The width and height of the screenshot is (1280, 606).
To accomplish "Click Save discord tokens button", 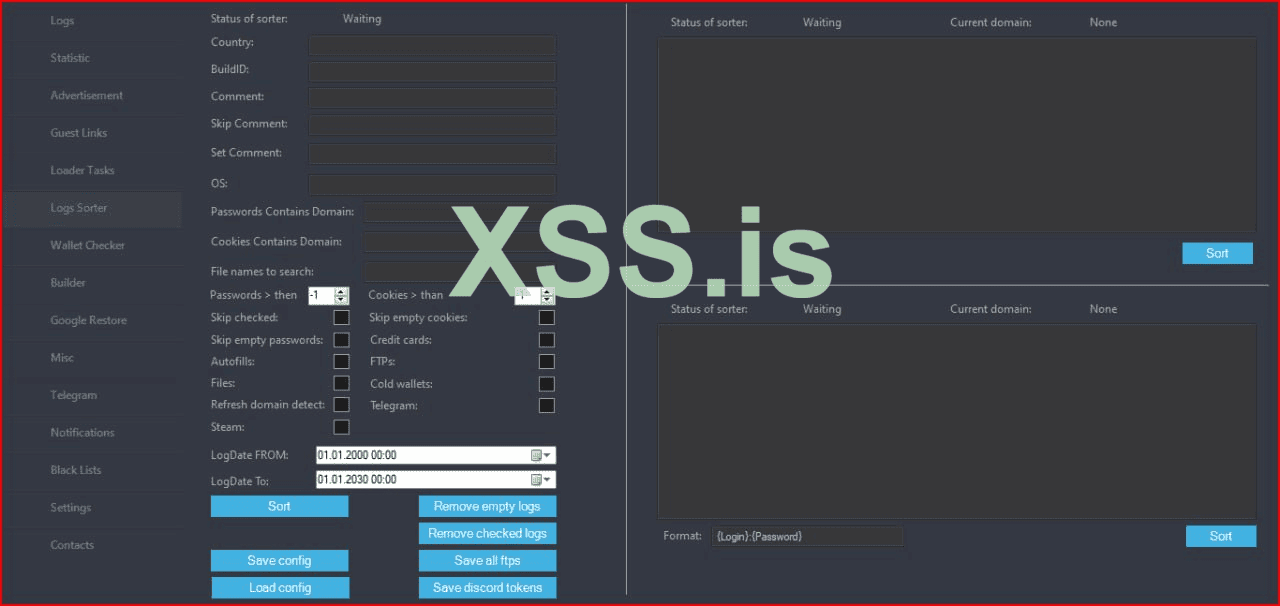I will [487, 587].
